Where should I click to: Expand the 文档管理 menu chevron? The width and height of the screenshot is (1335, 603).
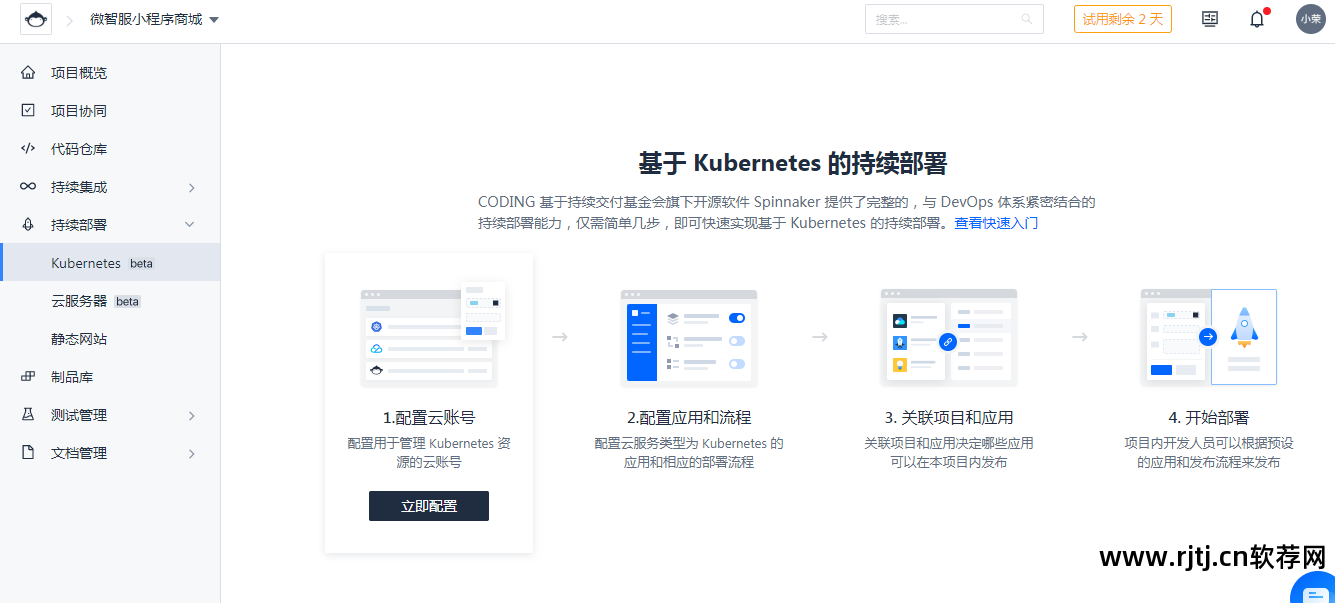[x=192, y=453]
